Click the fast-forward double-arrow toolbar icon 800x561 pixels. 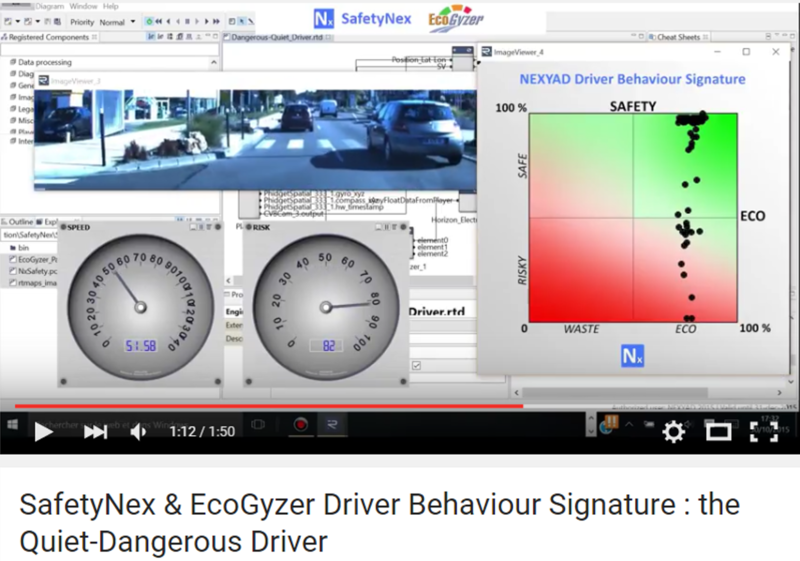click(216, 21)
